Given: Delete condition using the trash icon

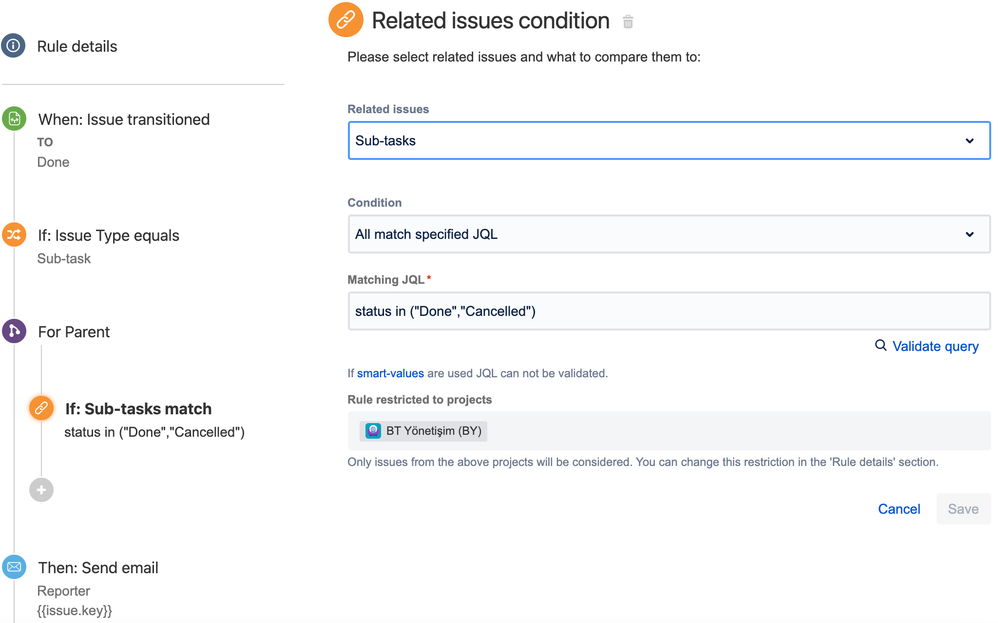Looking at the screenshot, I should 628,22.
